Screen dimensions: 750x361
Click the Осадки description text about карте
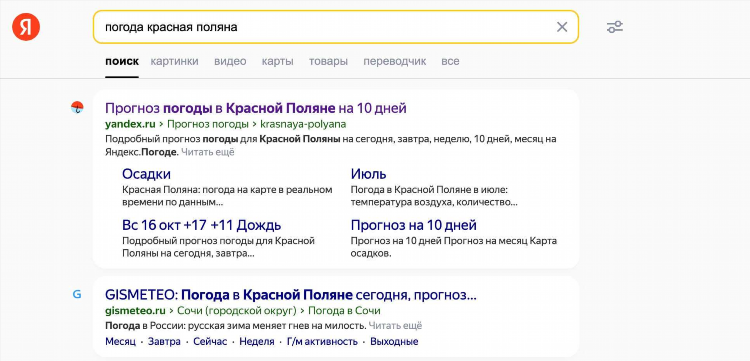coord(227,196)
